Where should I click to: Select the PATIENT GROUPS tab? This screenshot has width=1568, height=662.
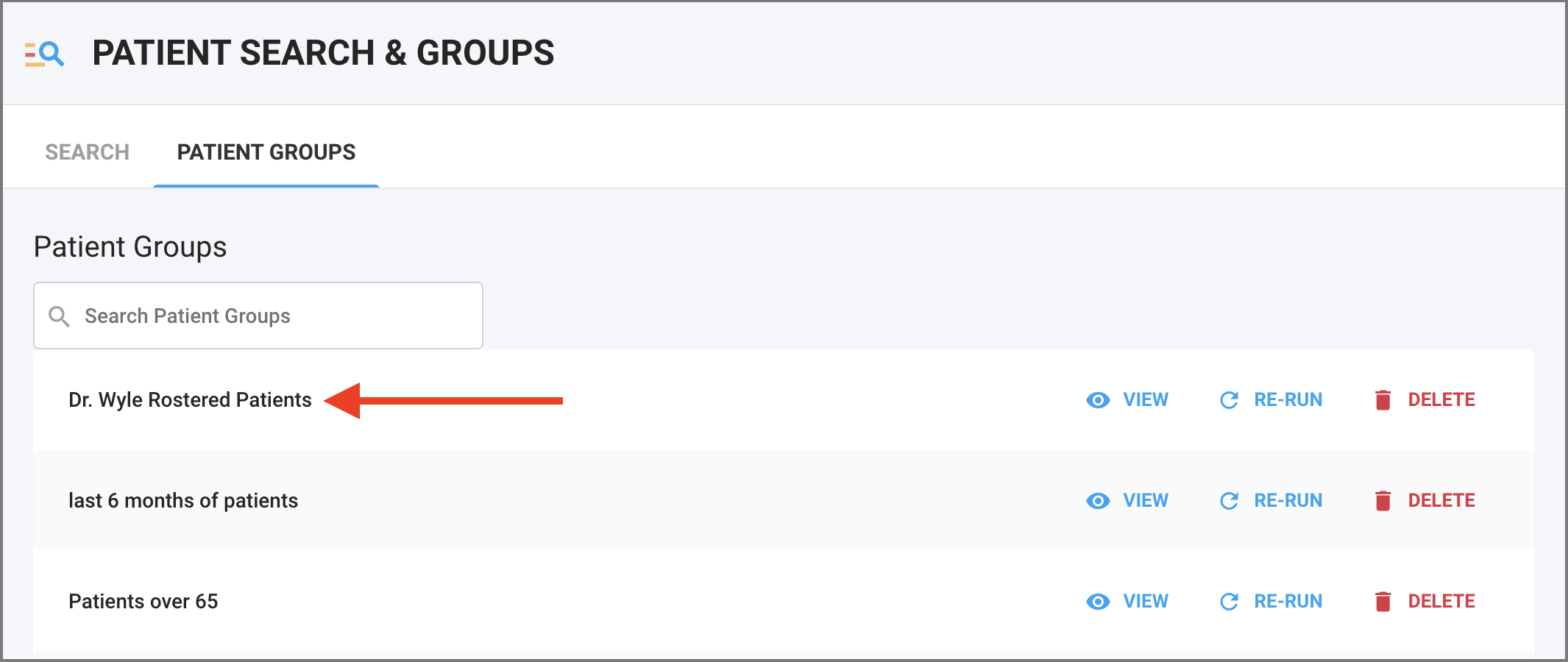(x=266, y=152)
